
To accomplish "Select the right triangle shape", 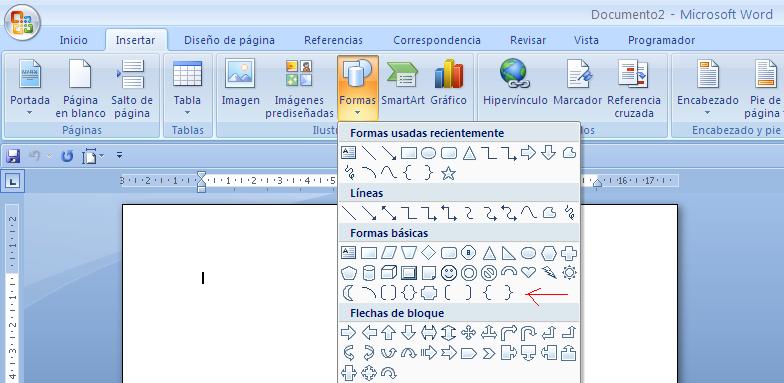I will click(x=508, y=253).
